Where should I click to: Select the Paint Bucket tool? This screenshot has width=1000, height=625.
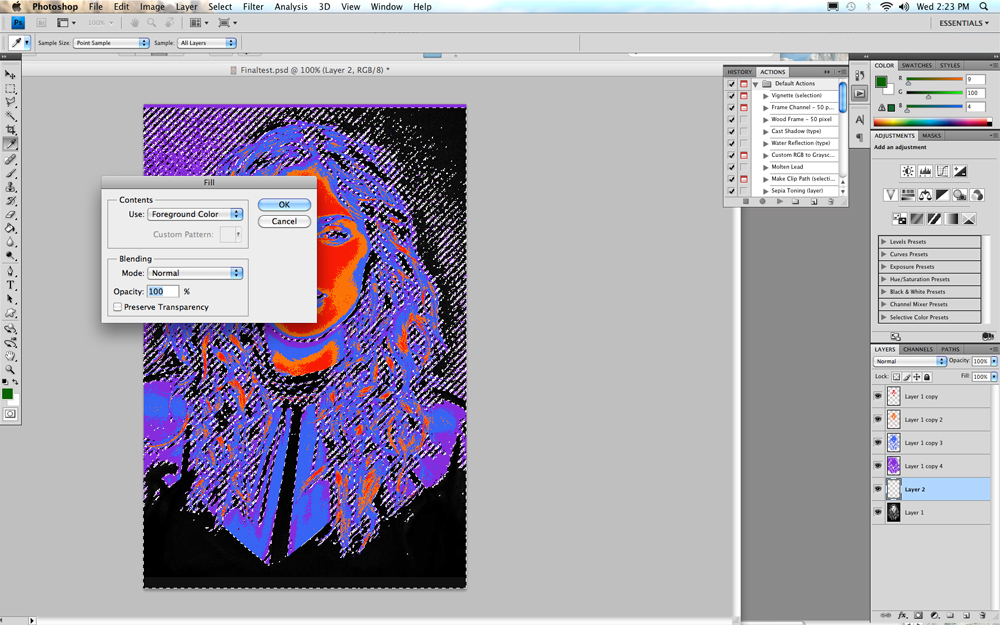coord(10,228)
